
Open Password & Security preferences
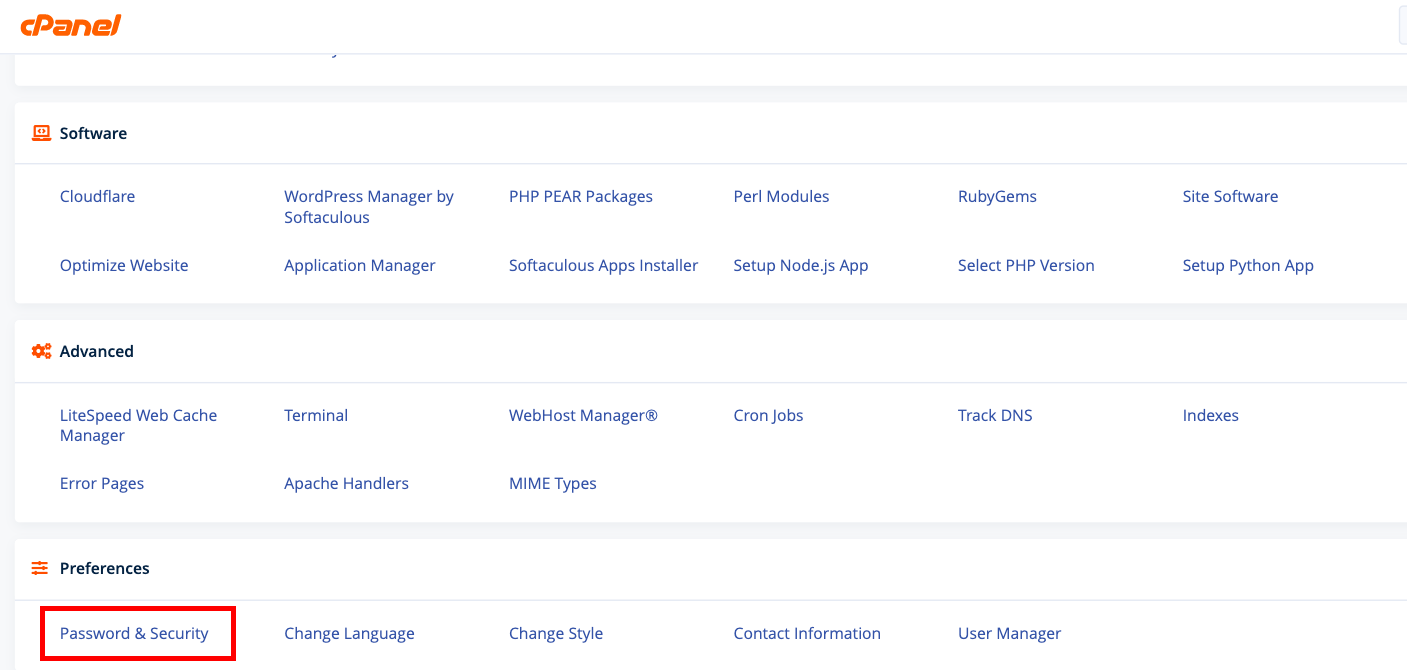tap(134, 633)
